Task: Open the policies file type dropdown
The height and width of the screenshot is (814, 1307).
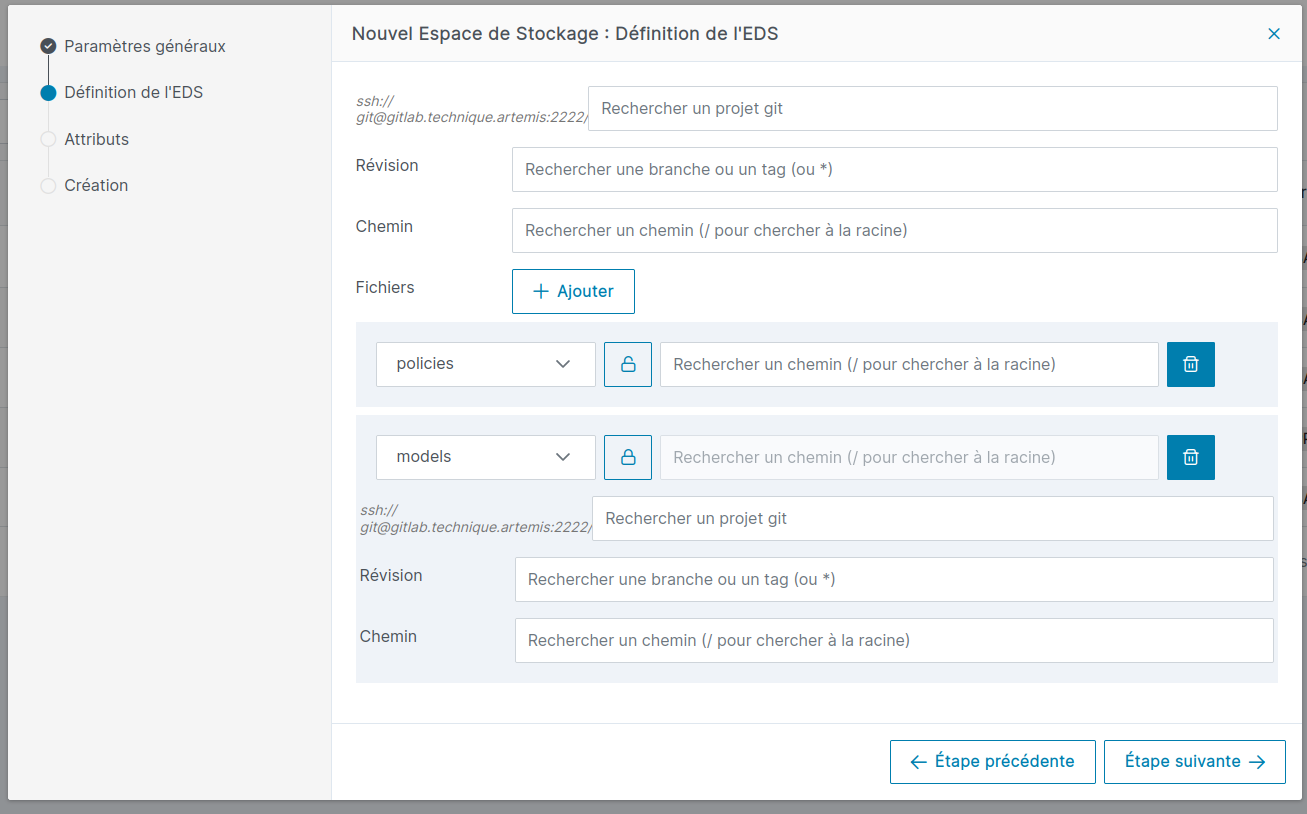Action: 485,365
